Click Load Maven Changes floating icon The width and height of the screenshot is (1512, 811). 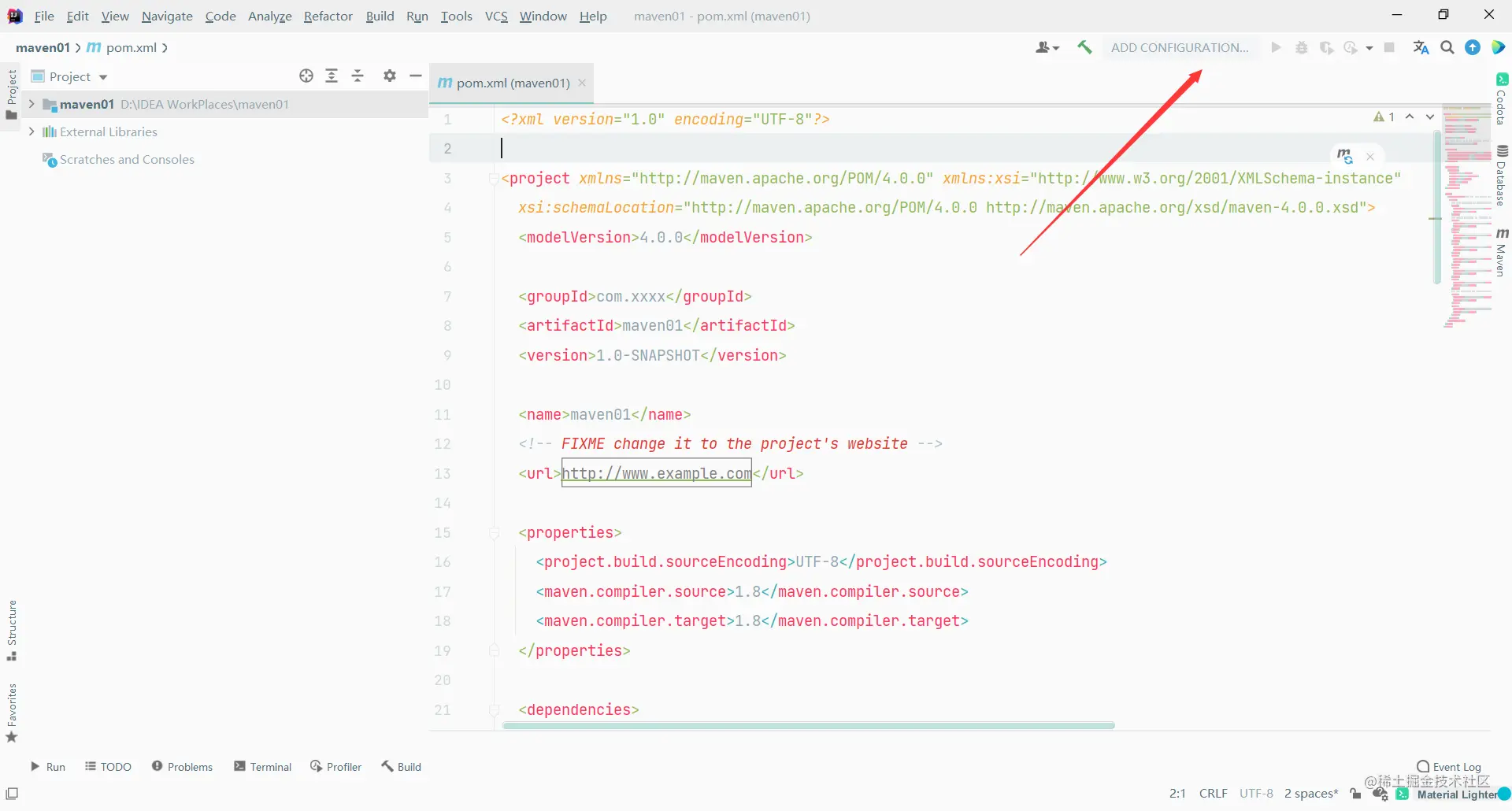(x=1345, y=156)
